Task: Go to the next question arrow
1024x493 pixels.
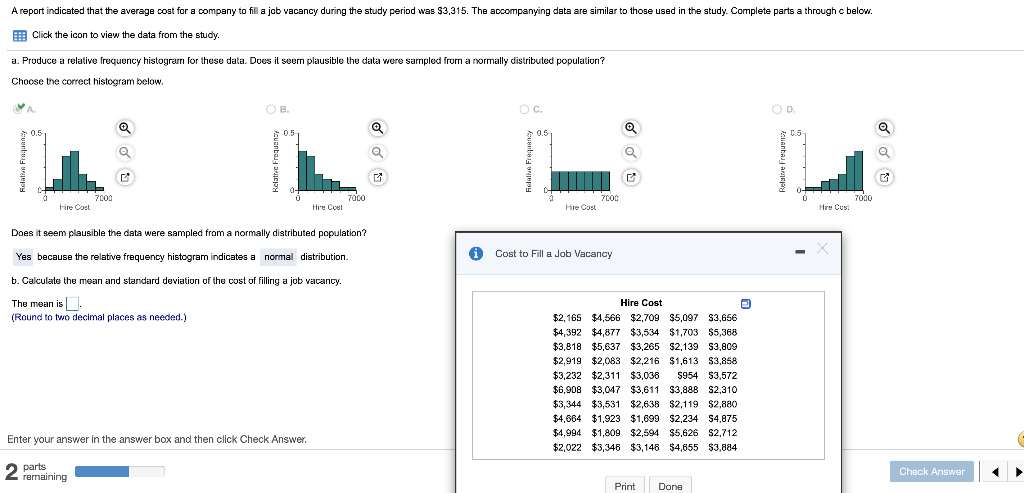Action: coord(1017,471)
